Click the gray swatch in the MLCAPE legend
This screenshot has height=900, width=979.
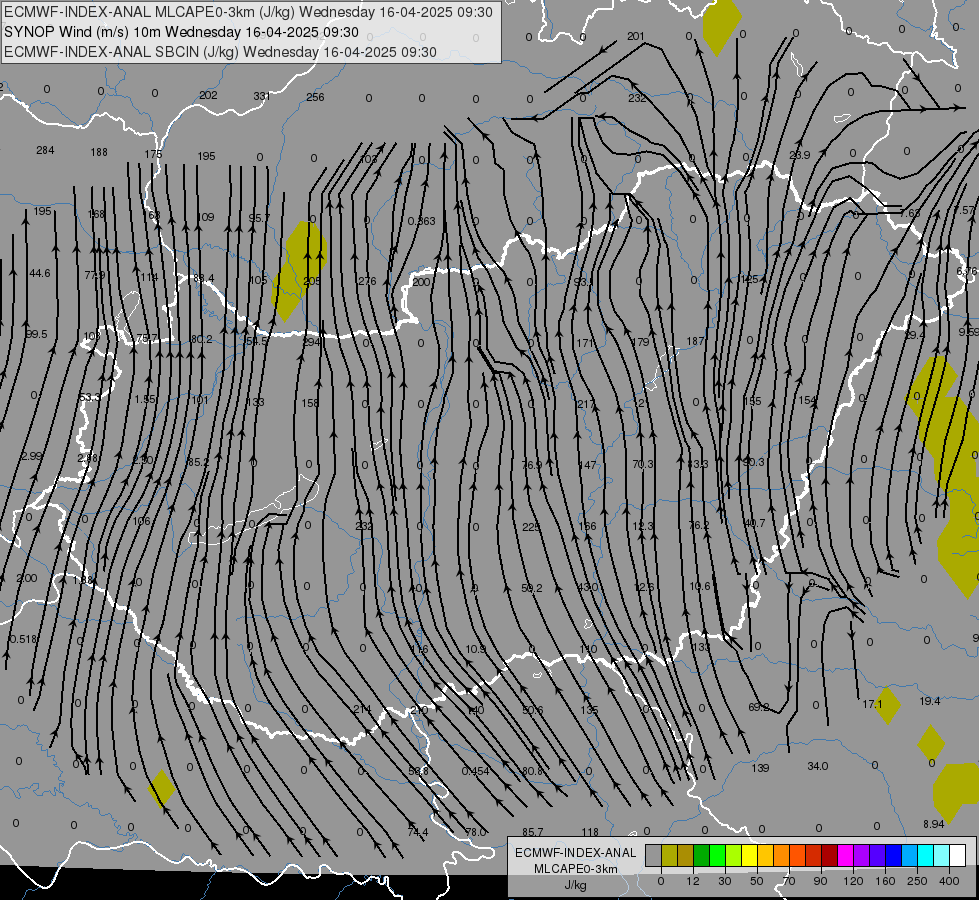tap(653, 855)
